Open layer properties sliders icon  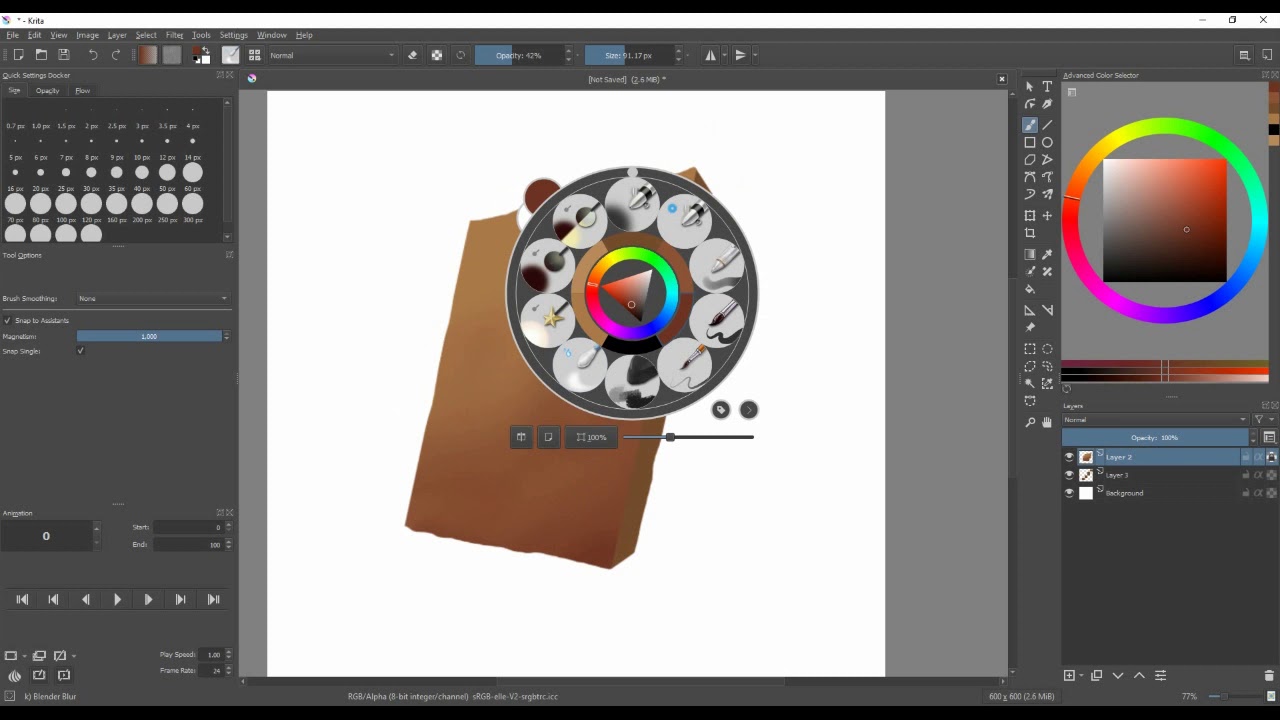pyautogui.click(x=1161, y=676)
